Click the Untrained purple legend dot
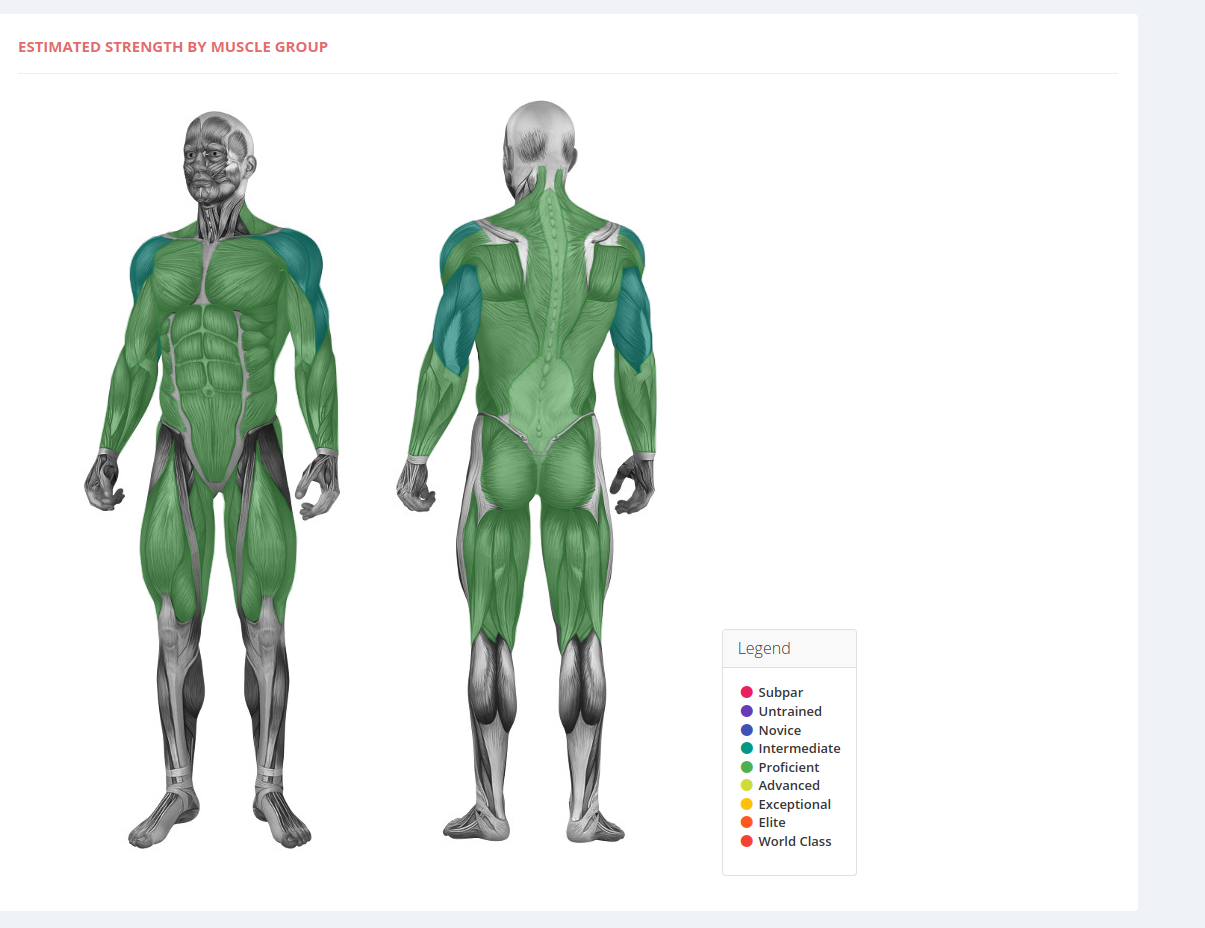The image size is (1205, 928). click(746, 711)
